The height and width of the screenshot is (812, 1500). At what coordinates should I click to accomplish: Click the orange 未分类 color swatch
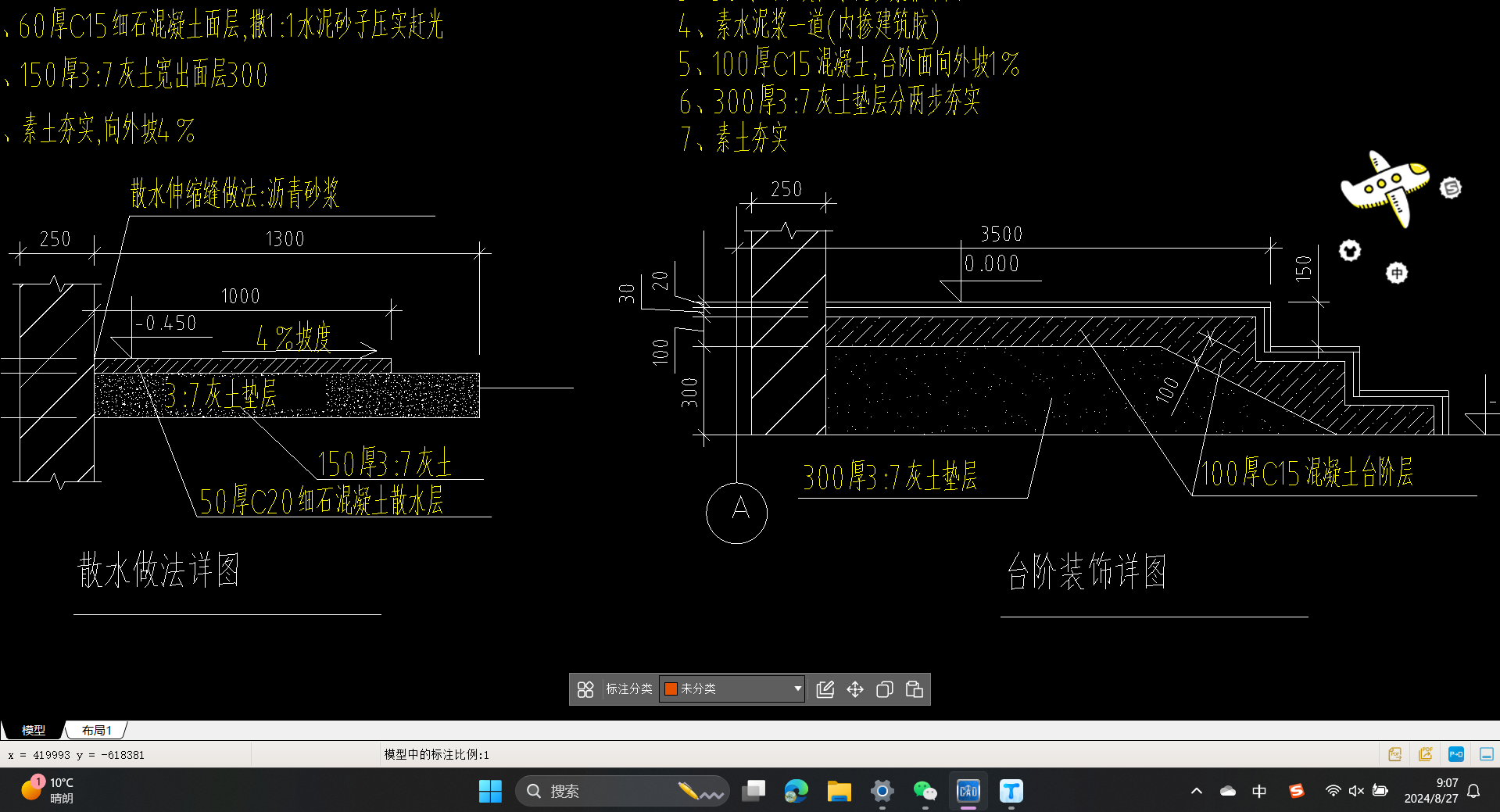click(671, 689)
